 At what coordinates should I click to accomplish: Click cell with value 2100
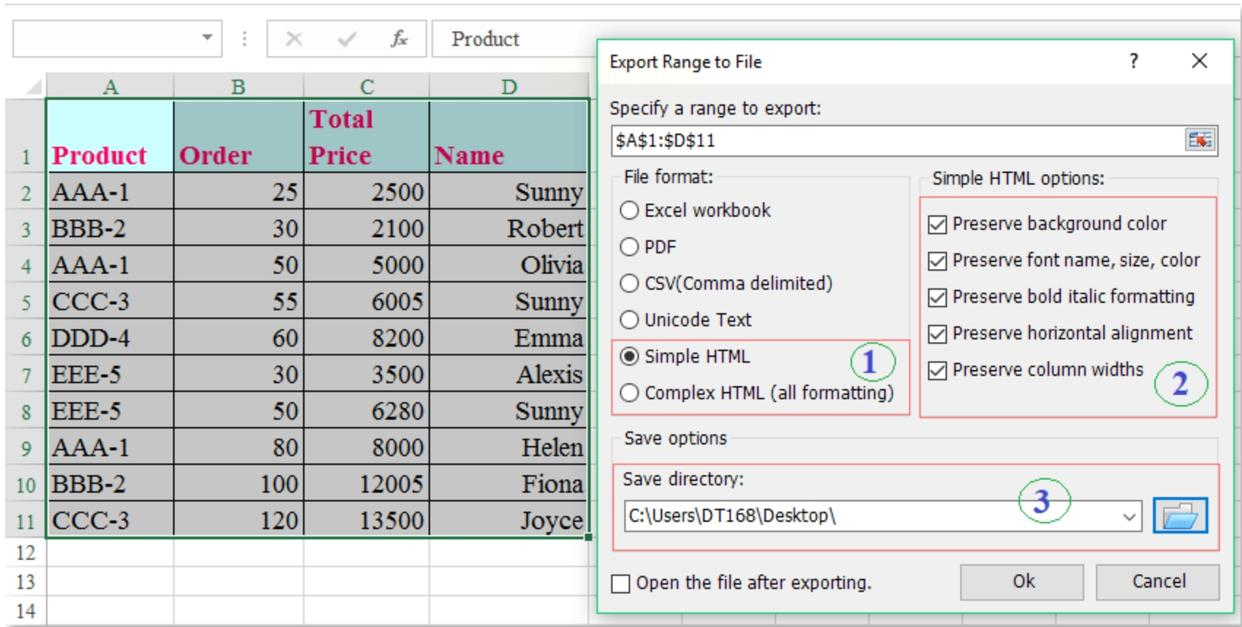click(366, 228)
